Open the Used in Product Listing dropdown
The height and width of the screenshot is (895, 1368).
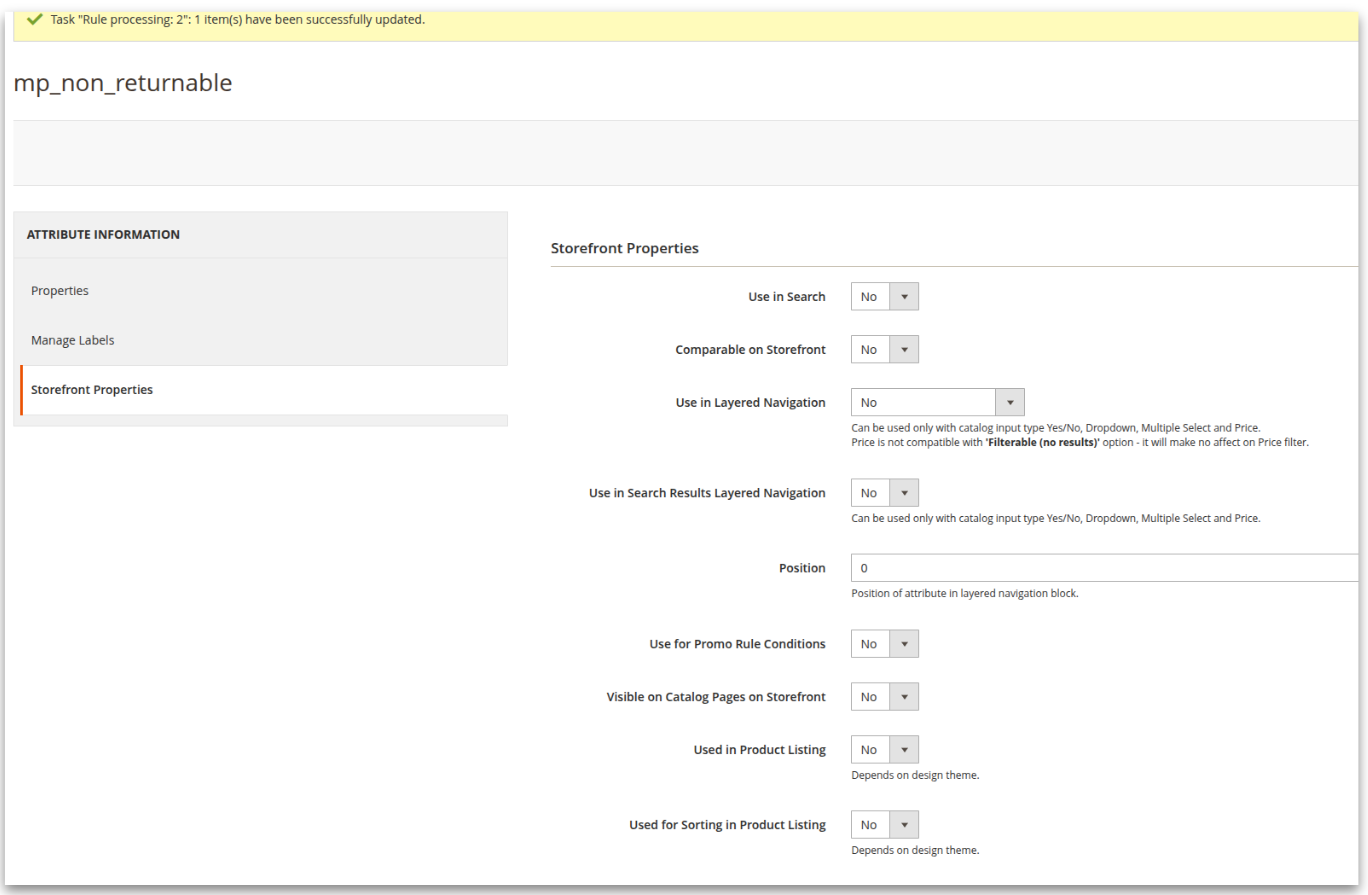(x=884, y=749)
